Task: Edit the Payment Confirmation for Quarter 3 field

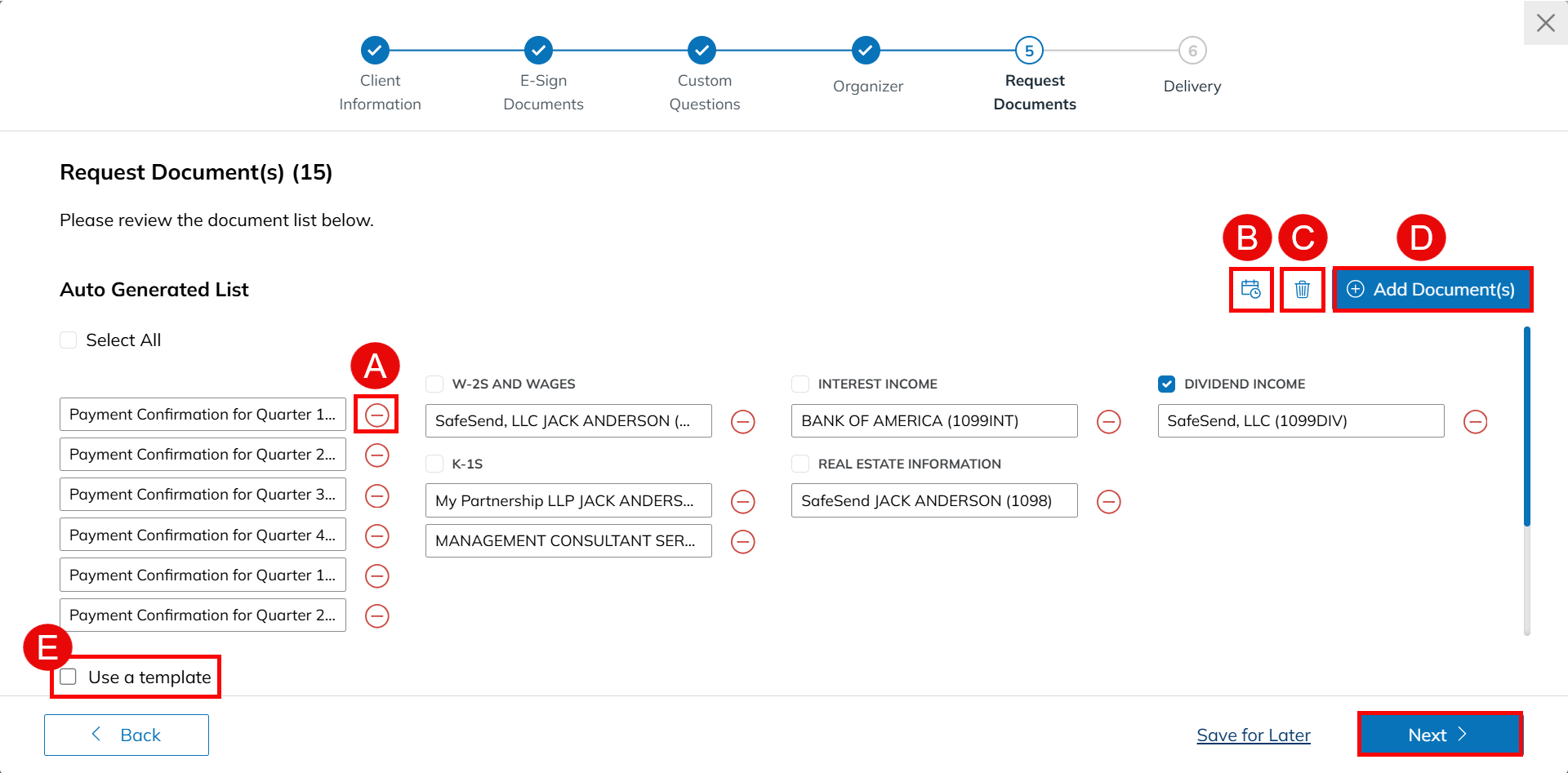Action: (203, 495)
